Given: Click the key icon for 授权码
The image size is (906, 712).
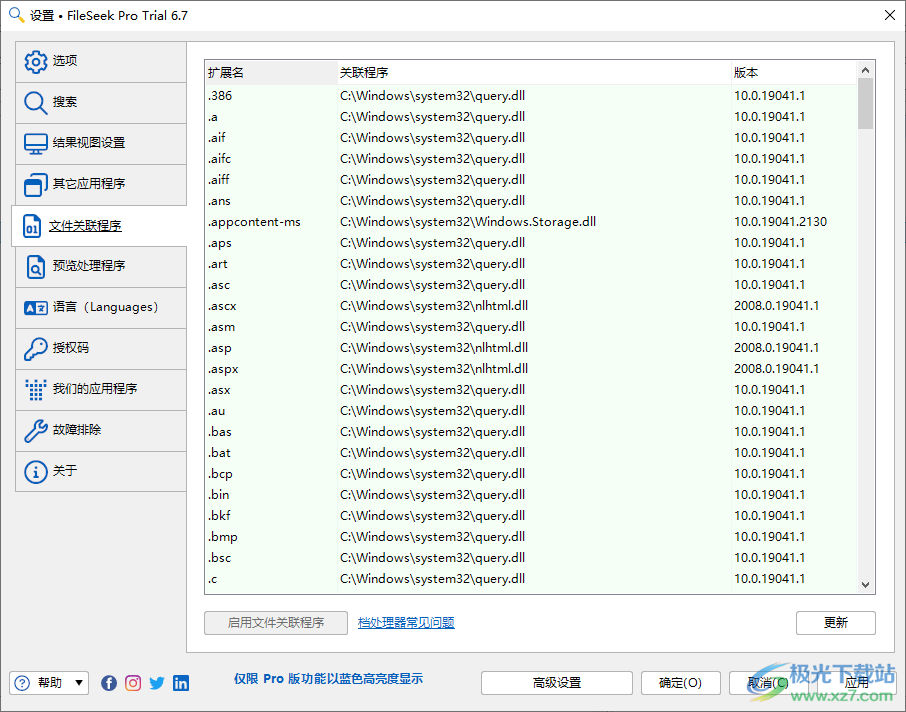Looking at the screenshot, I should 35,348.
